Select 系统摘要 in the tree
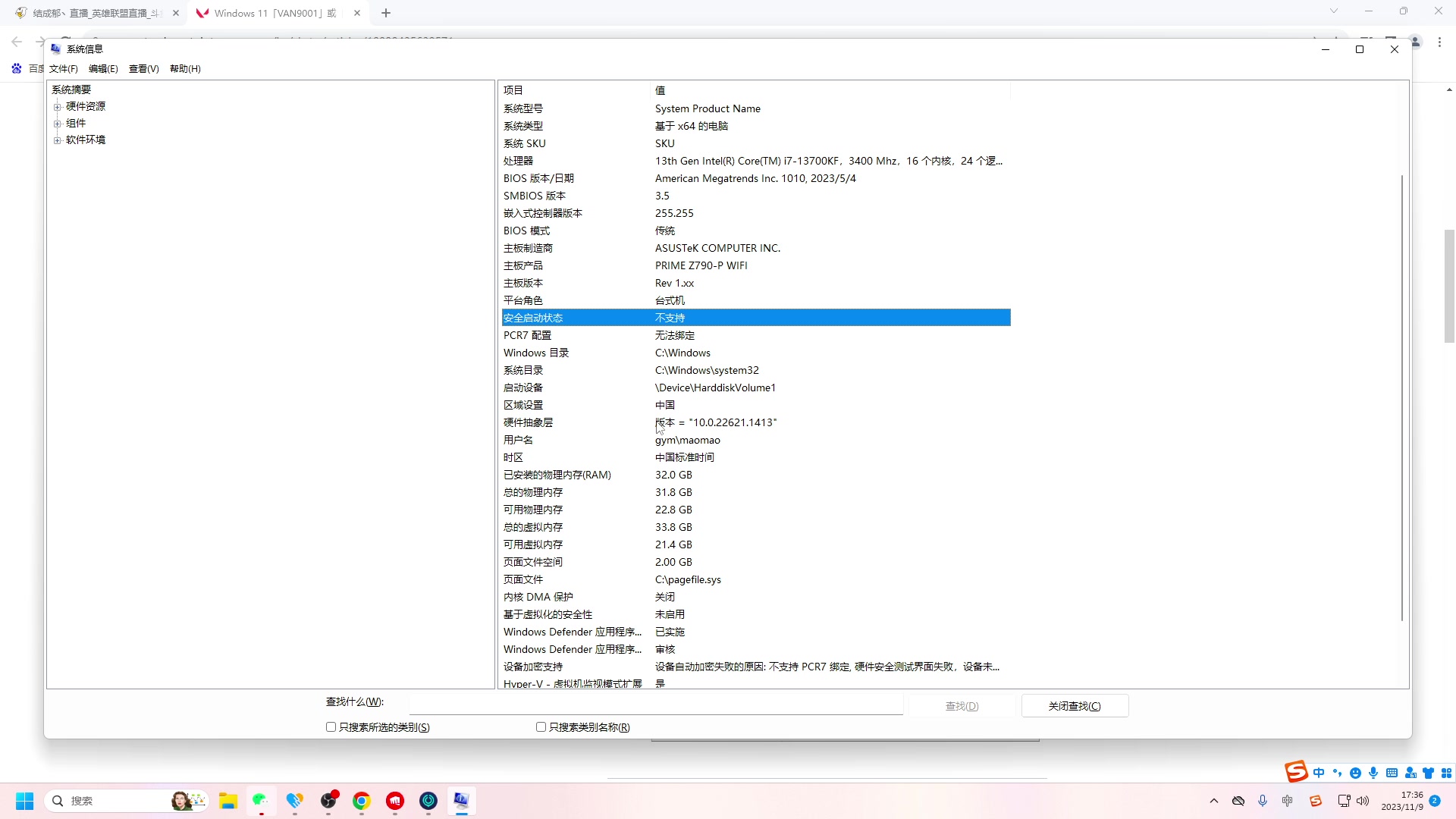Screen dimensions: 1456x819 [x=71, y=89]
